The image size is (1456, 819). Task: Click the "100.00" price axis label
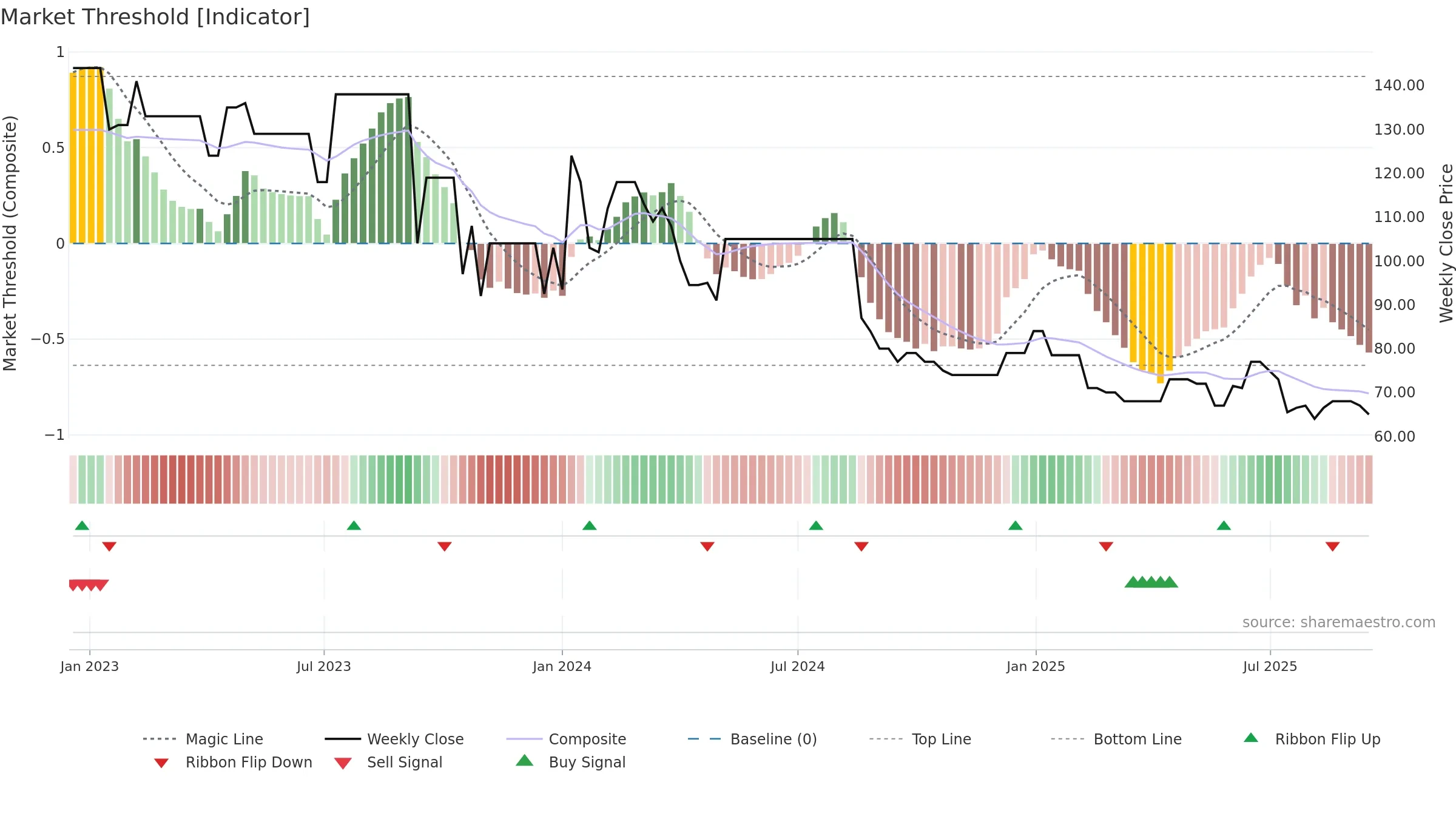pos(1399,261)
